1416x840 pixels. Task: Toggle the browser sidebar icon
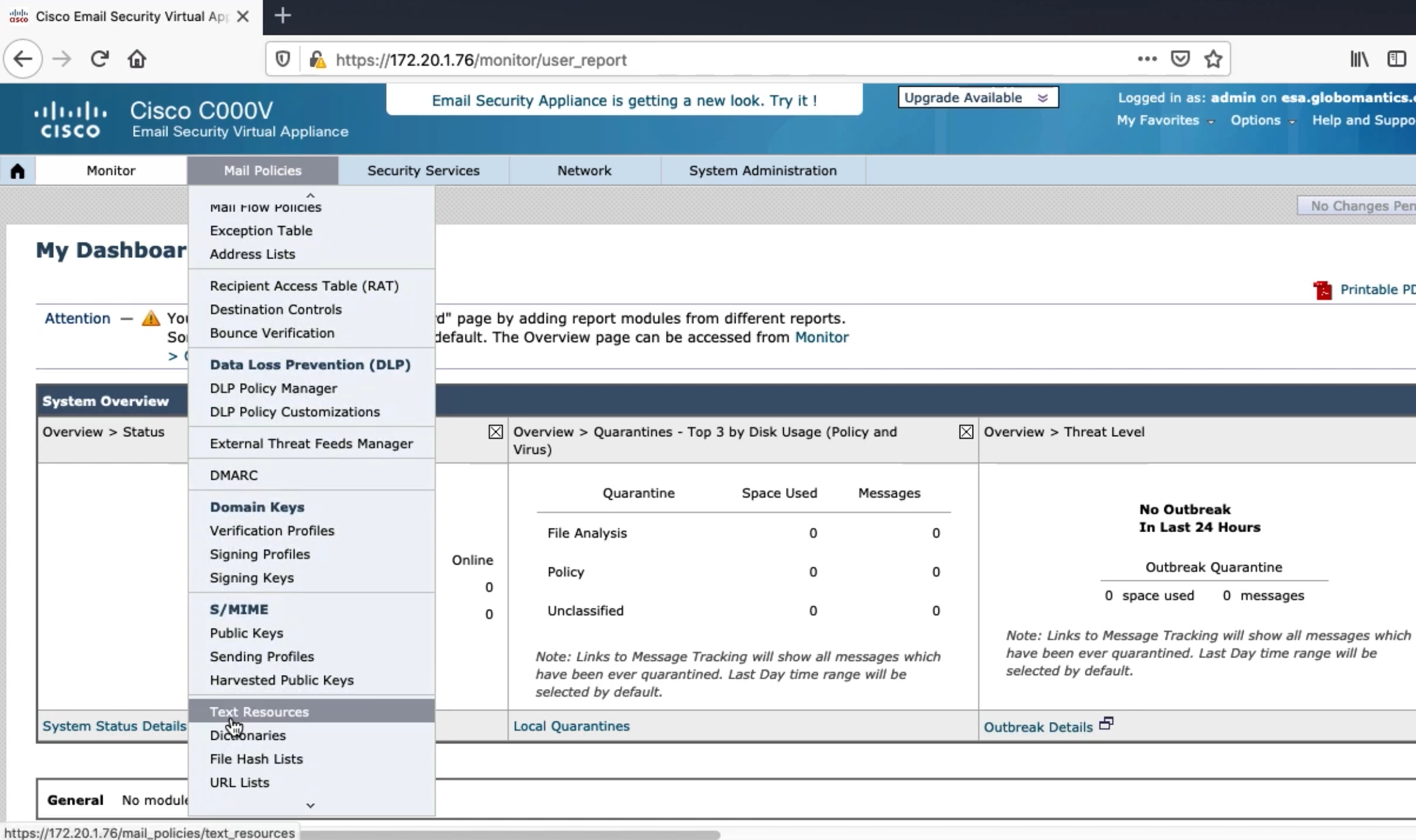click(1396, 59)
